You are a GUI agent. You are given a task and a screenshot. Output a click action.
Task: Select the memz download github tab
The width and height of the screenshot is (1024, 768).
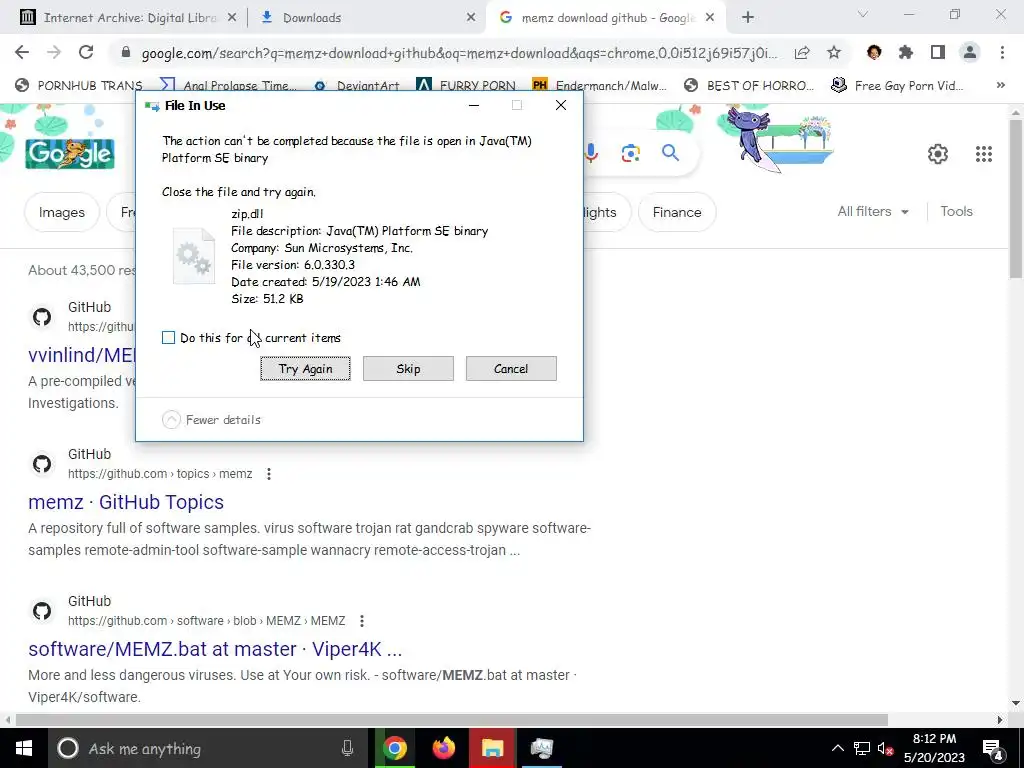tap(605, 18)
